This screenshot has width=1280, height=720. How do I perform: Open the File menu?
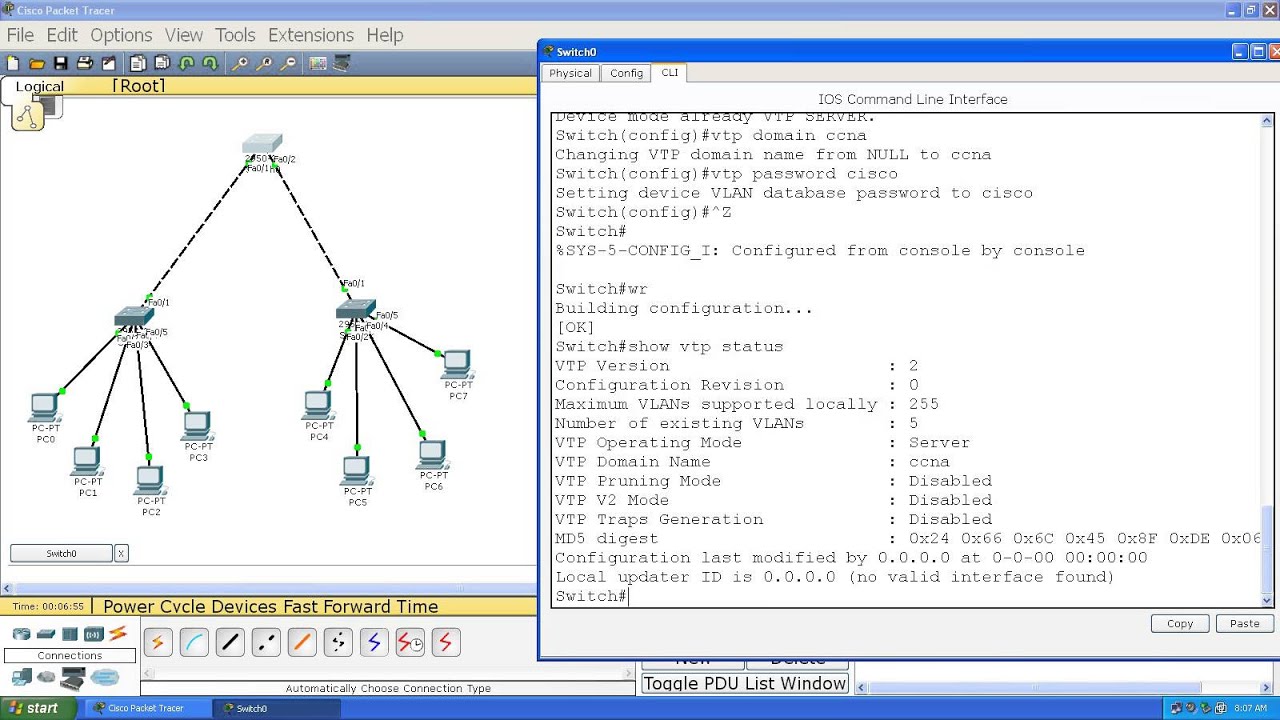[x=20, y=35]
